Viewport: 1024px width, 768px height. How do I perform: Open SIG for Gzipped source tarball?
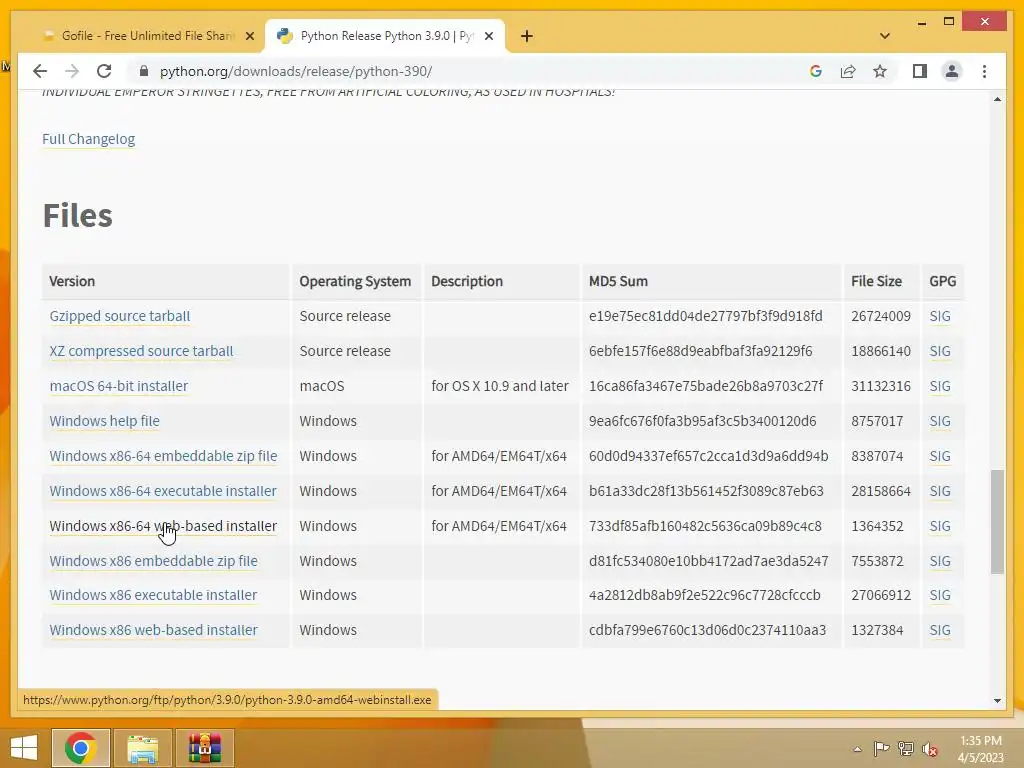click(x=940, y=316)
